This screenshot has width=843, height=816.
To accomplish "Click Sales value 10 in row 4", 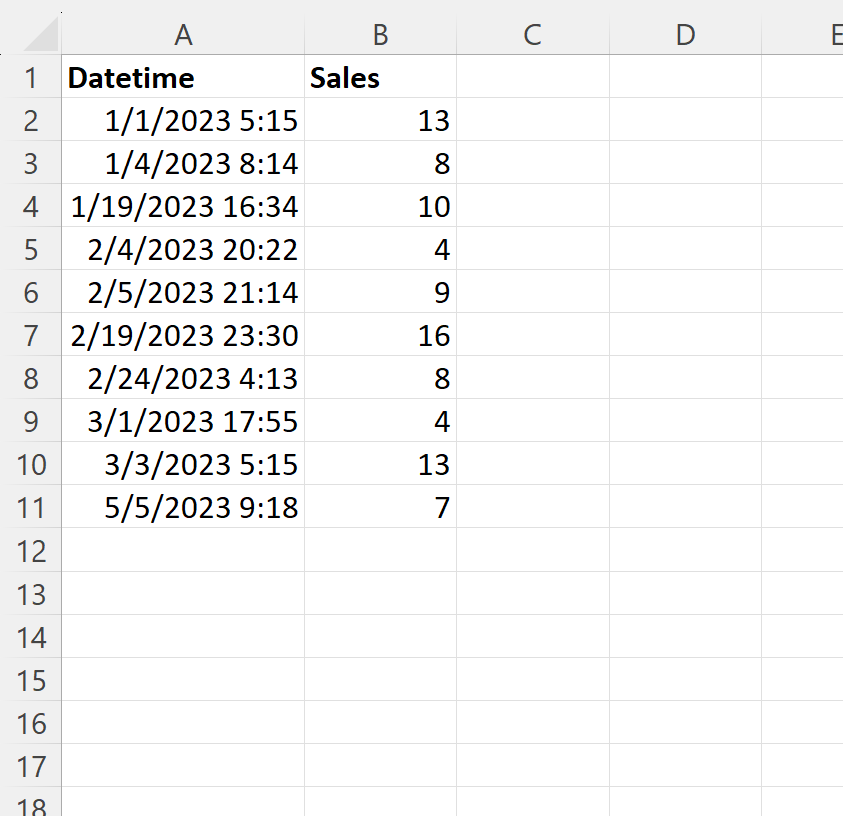I will [x=380, y=206].
